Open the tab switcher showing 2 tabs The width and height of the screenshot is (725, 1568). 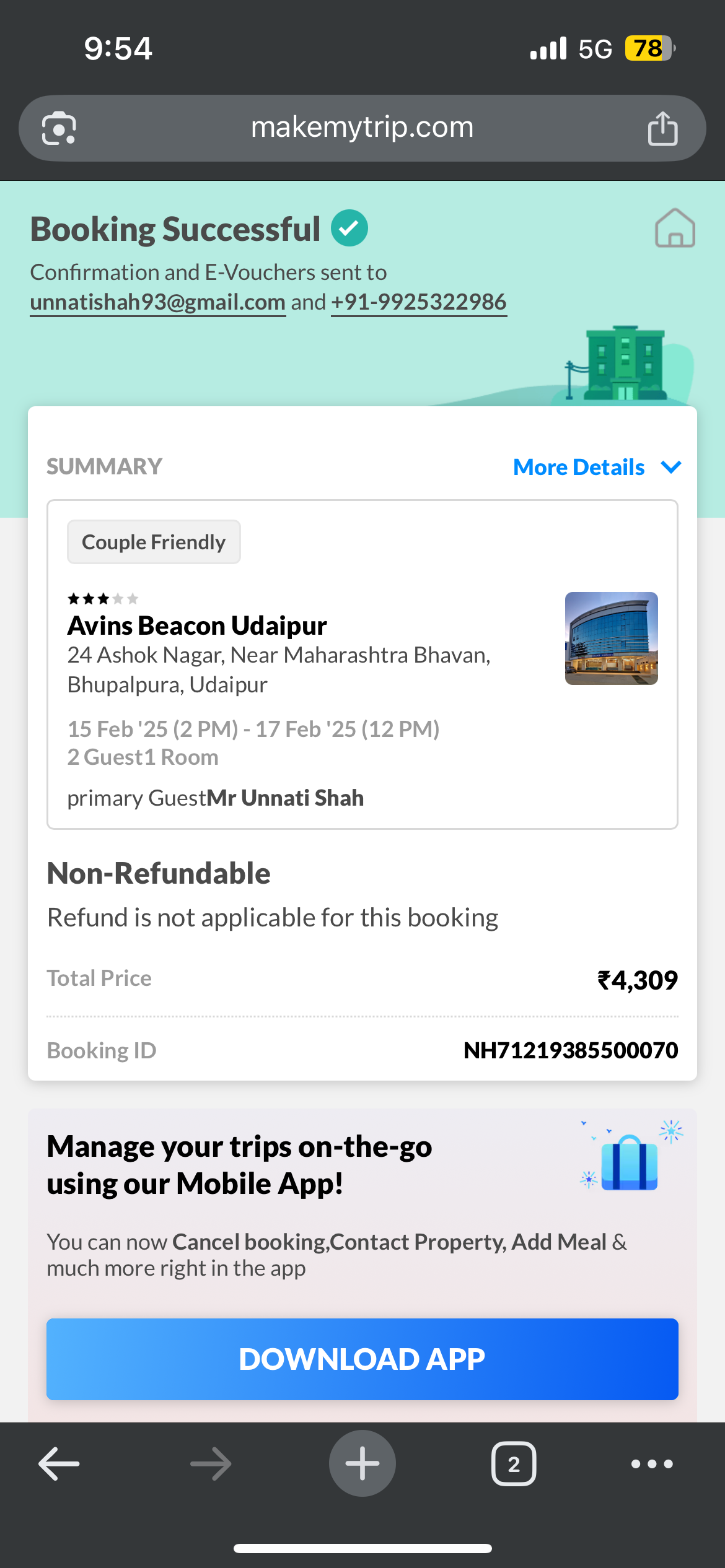(x=514, y=1464)
